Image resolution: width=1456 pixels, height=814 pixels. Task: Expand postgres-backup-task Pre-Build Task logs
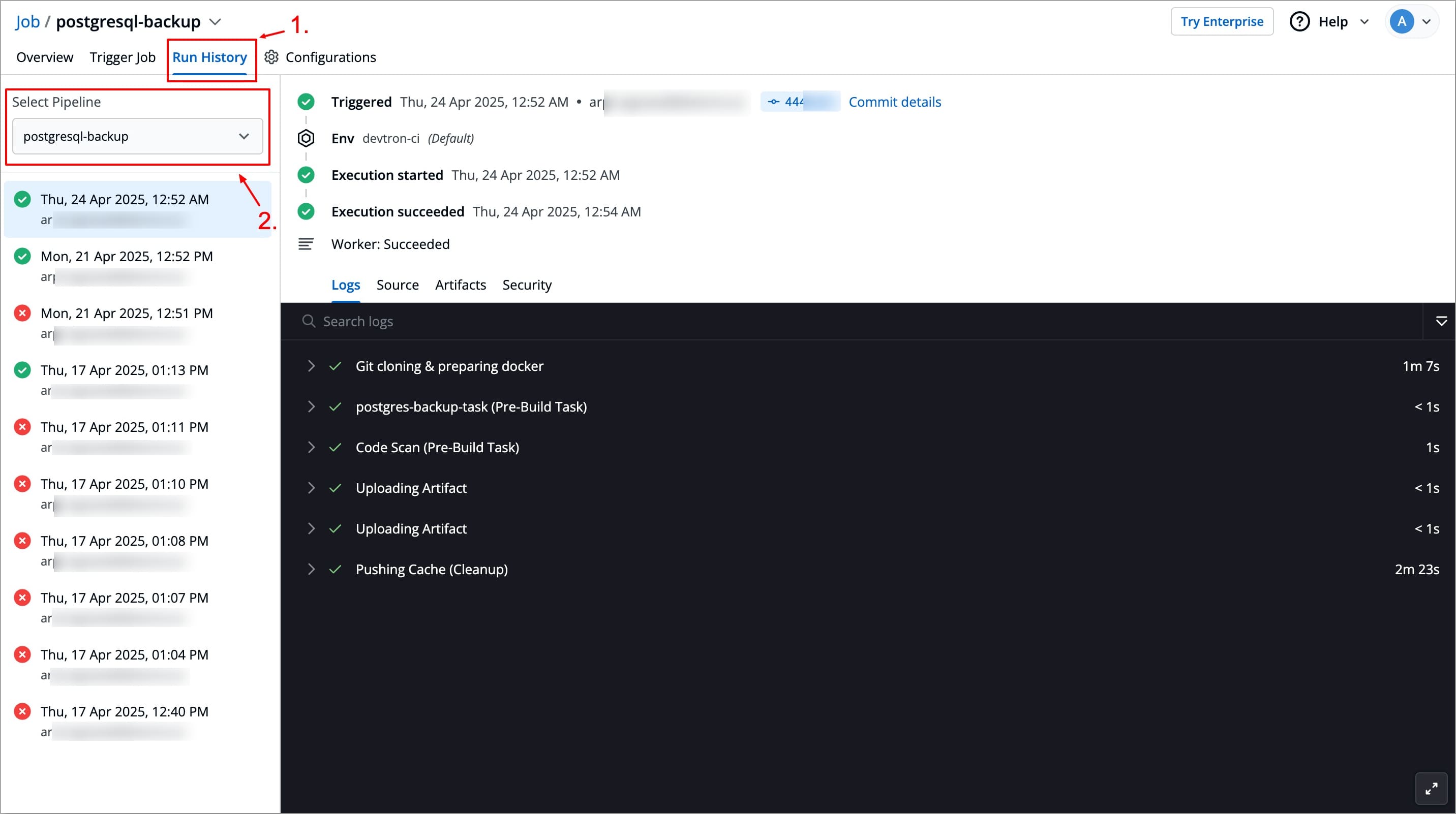point(311,406)
